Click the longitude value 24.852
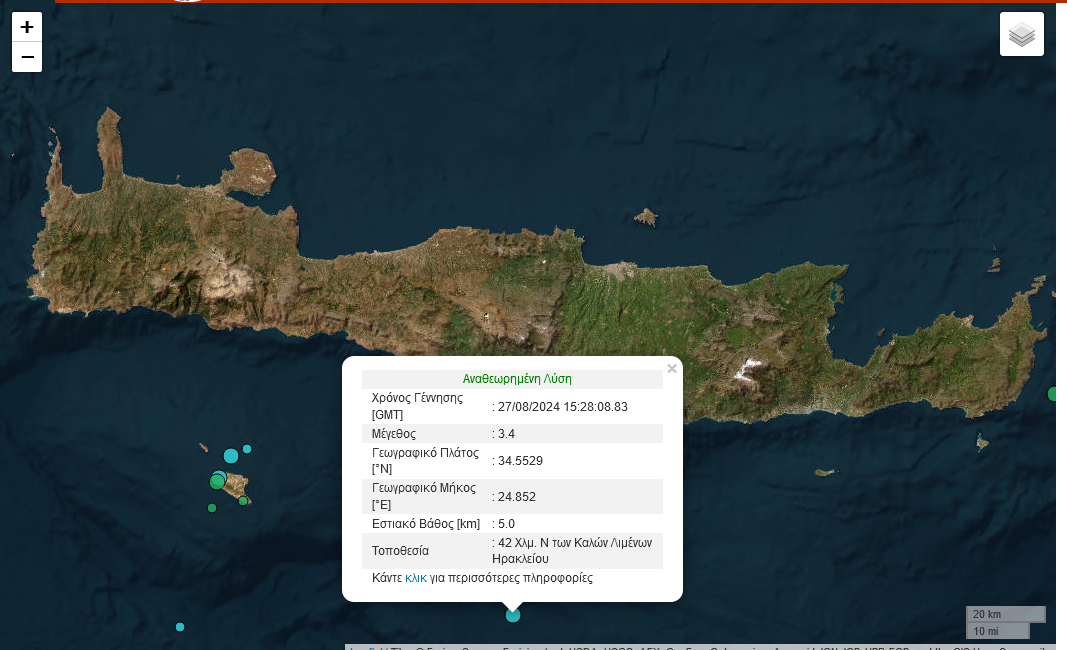Viewport: 1067px width, 650px height. [516, 497]
